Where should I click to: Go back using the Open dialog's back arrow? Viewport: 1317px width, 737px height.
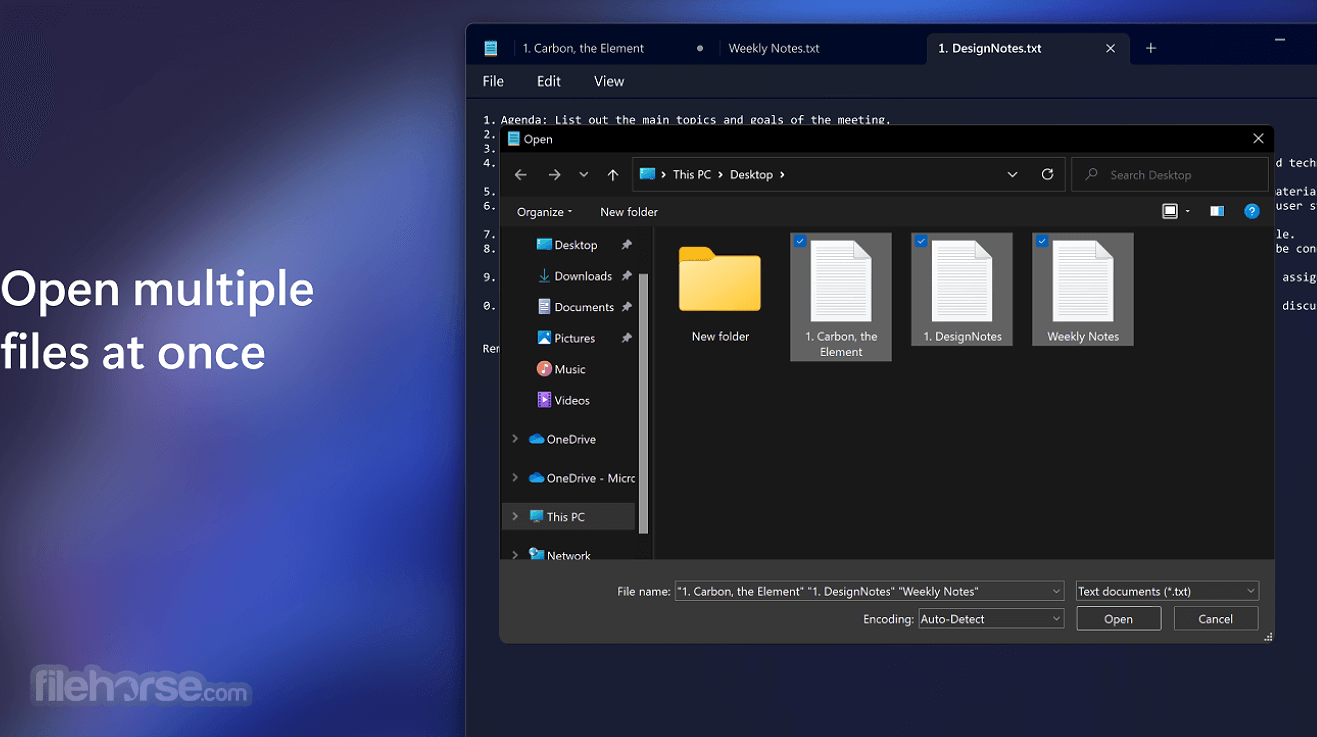[x=521, y=175]
